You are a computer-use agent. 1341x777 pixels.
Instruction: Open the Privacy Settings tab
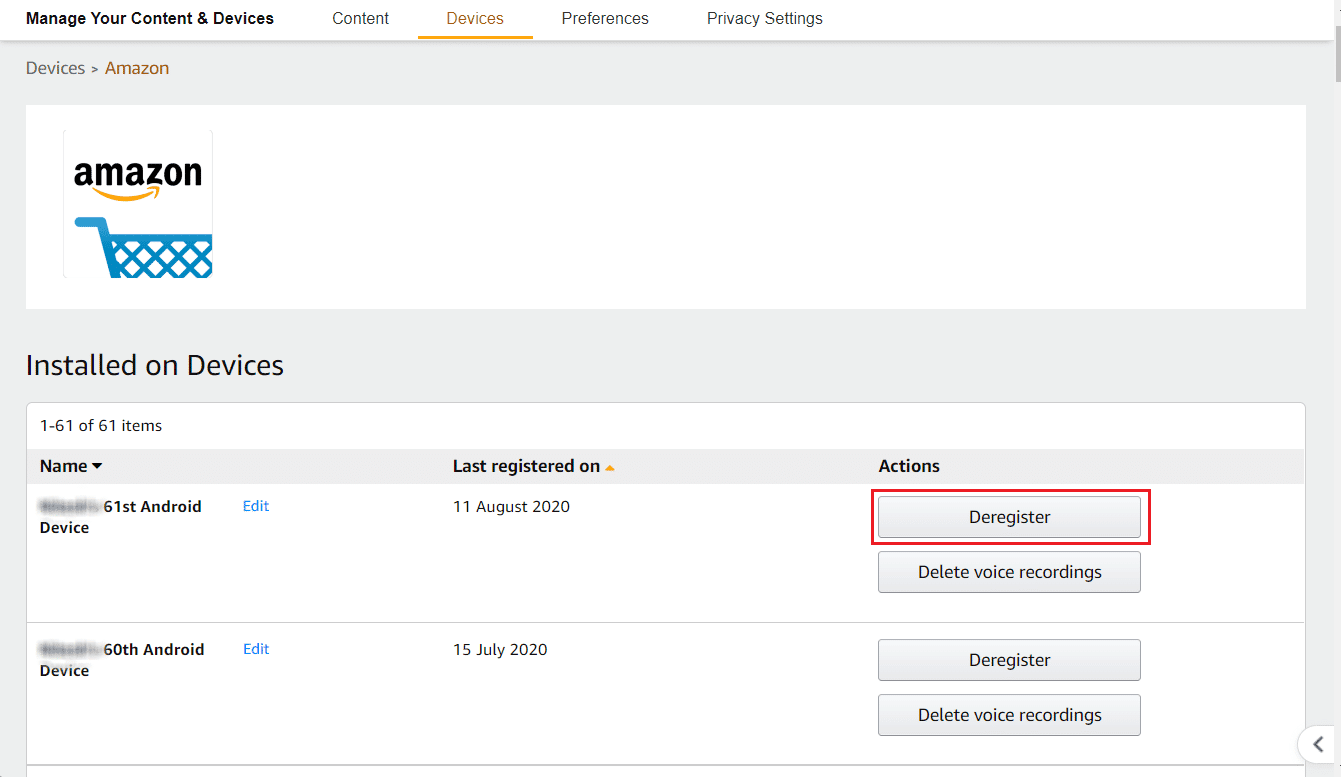pyautogui.click(x=764, y=18)
